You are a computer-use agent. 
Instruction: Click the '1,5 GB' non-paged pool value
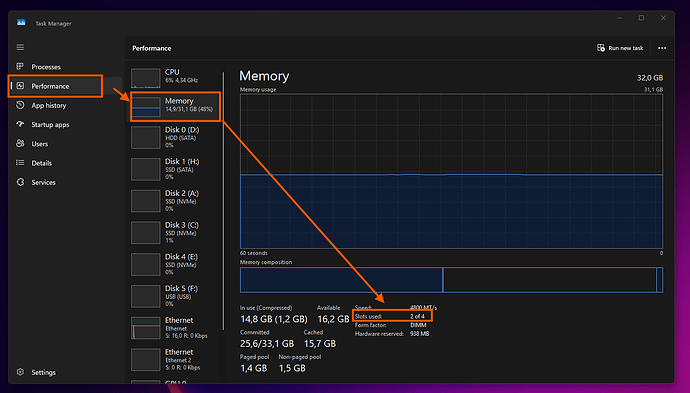tap(292, 368)
